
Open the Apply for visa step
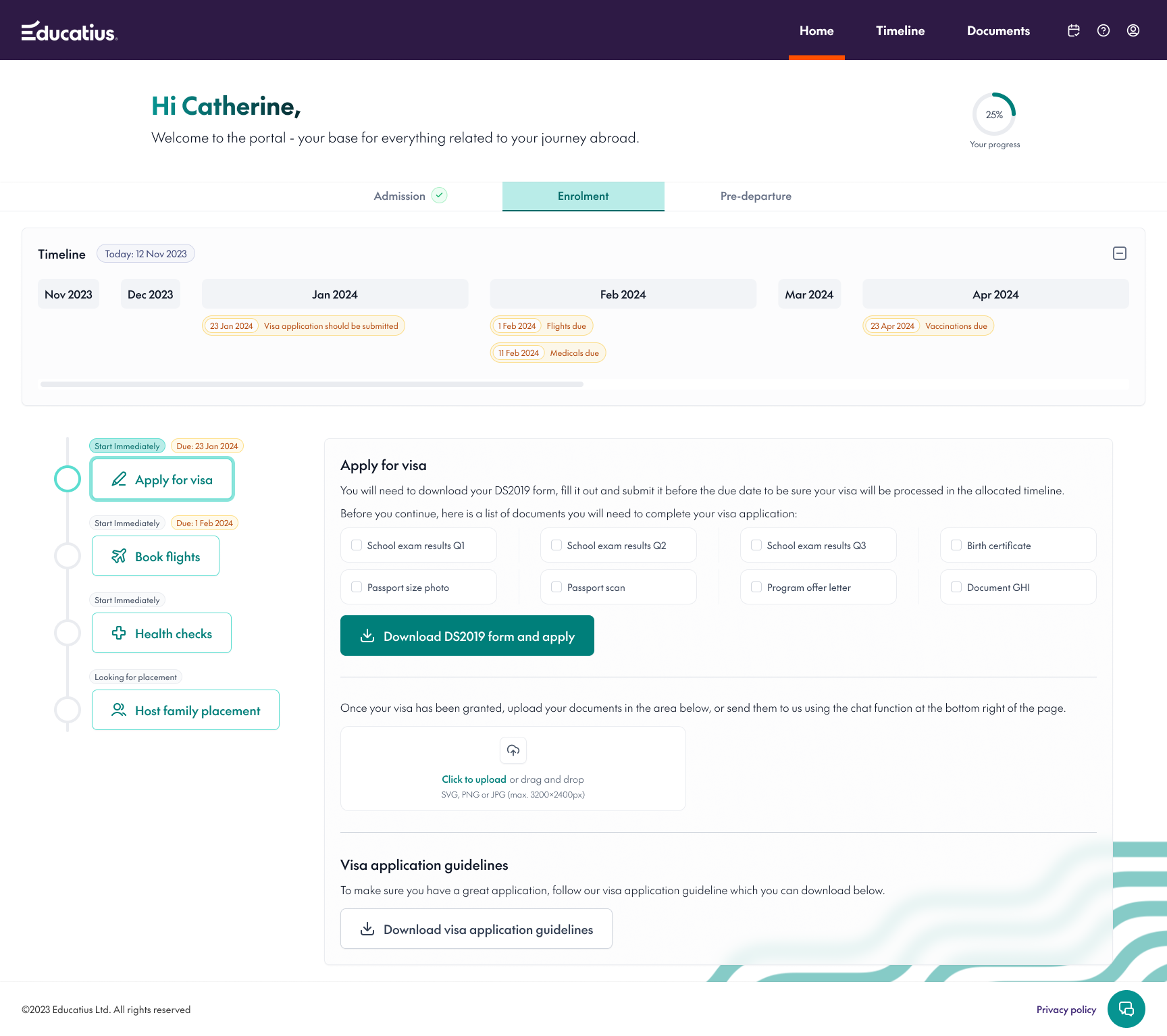click(162, 479)
